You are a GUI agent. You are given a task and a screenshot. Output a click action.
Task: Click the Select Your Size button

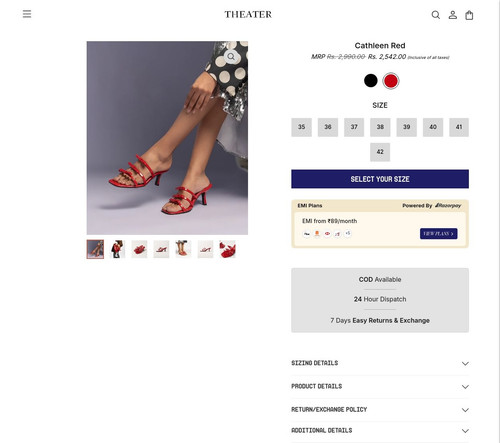point(380,179)
